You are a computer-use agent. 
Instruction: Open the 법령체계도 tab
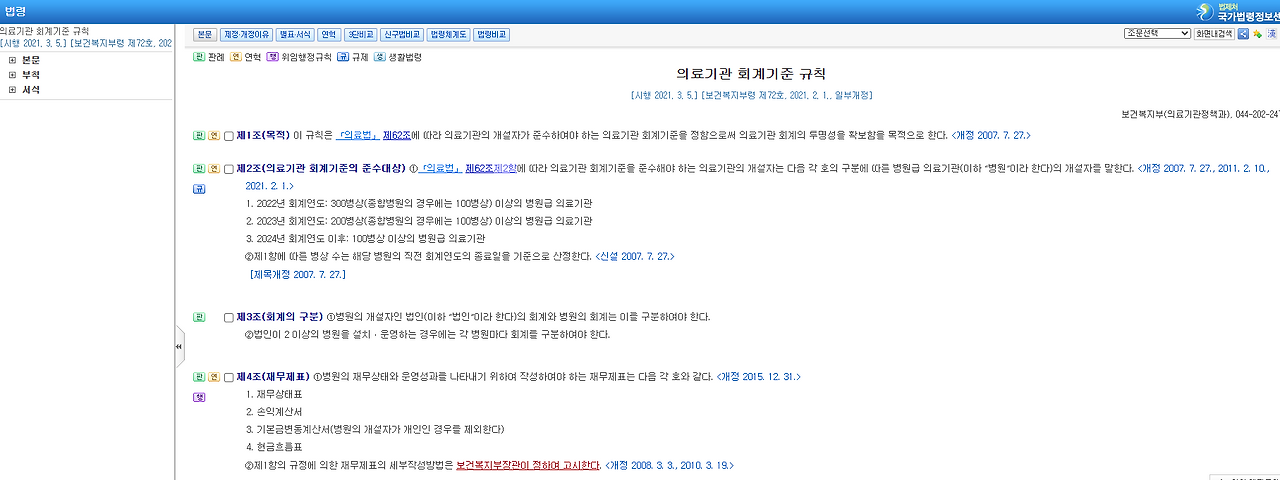click(449, 34)
